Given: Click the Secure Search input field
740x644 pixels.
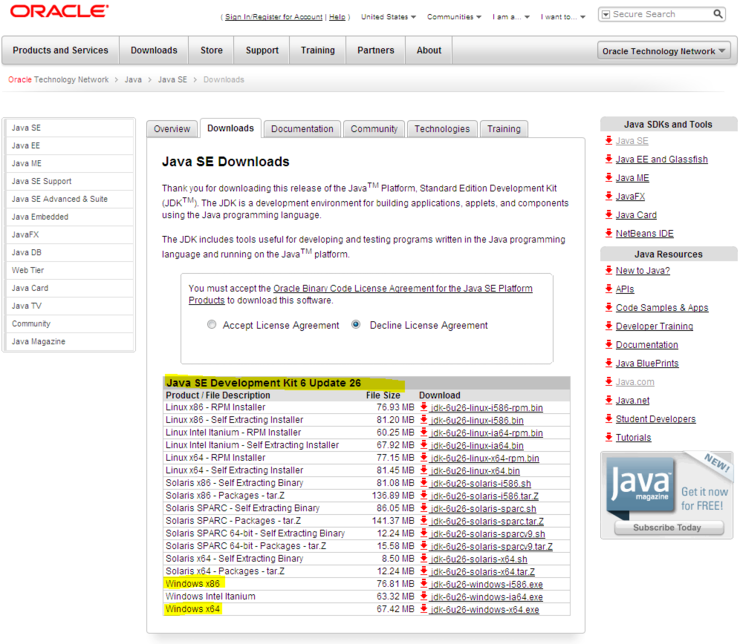Looking at the screenshot, I should [x=661, y=15].
